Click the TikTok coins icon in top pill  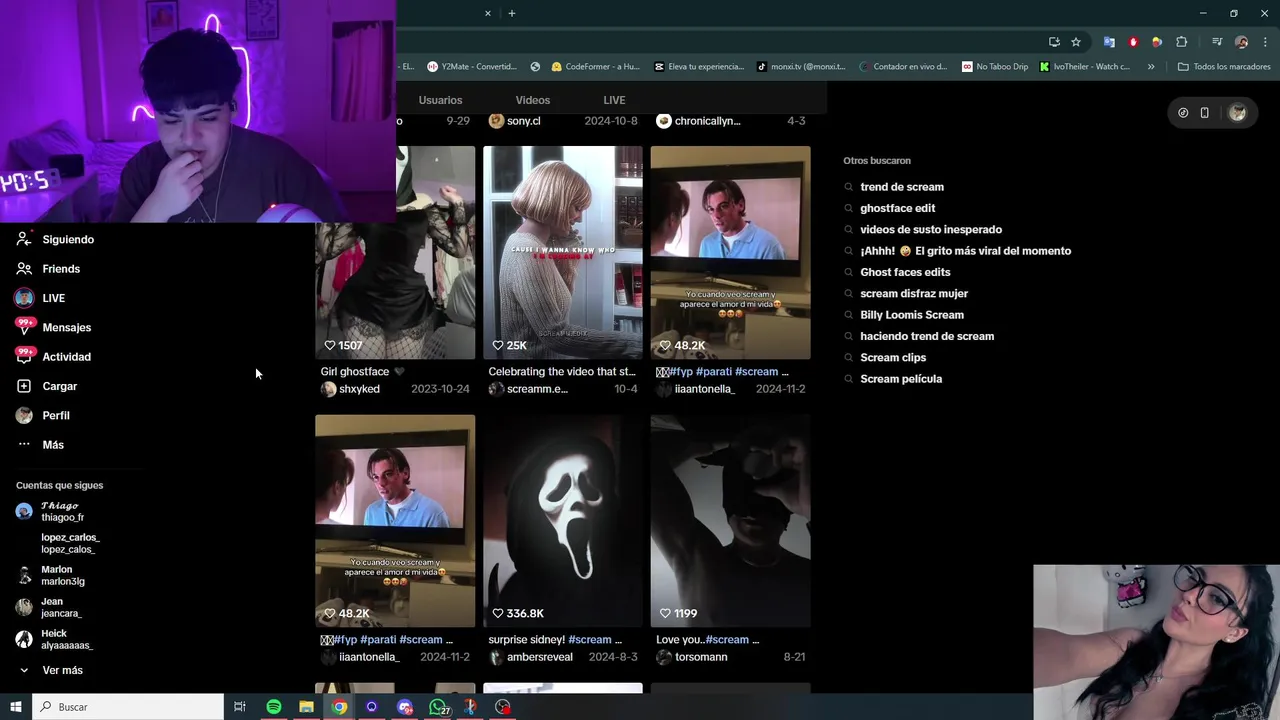[1183, 113]
